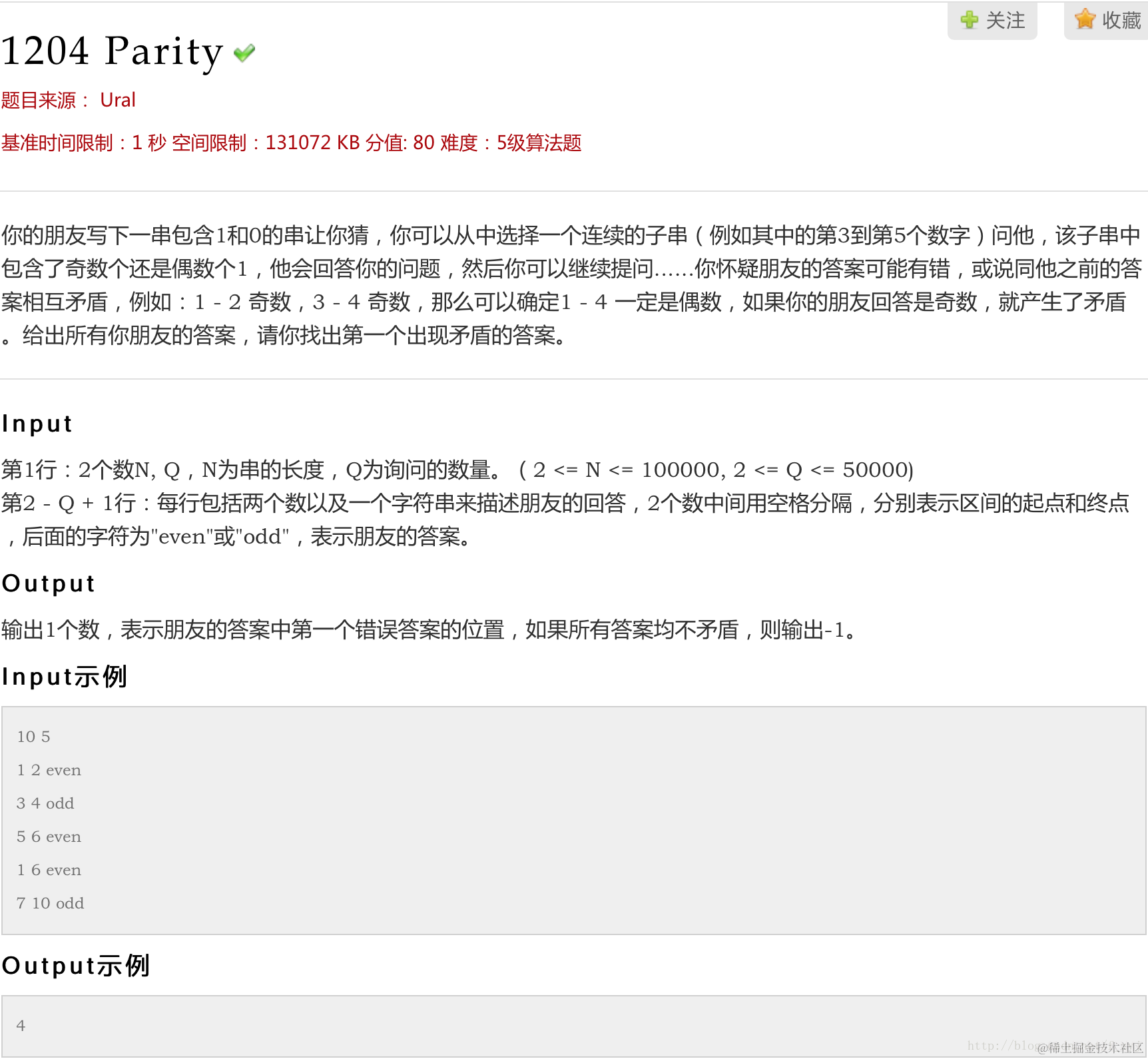
Task: Add to favorites with 收藏 button
Action: pyautogui.click(x=1106, y=21)
